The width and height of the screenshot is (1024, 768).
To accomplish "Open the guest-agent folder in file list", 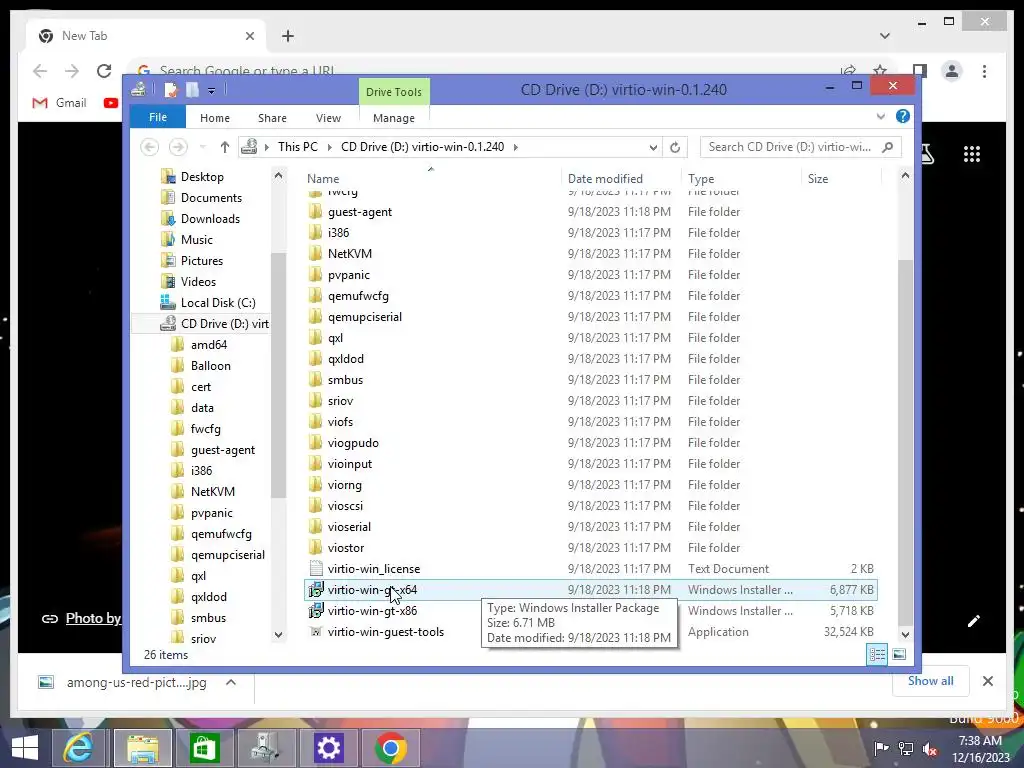I will (360, 212).
